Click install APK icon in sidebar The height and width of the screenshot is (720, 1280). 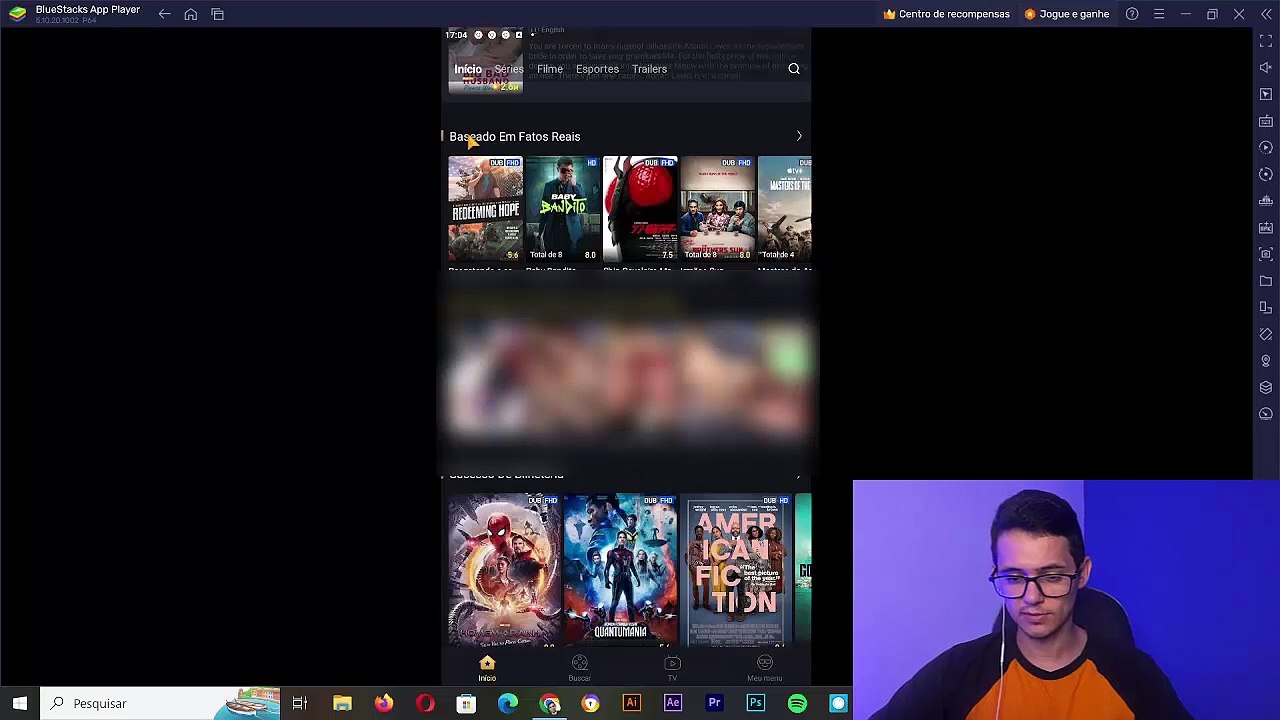click(x=1266, y=228)
